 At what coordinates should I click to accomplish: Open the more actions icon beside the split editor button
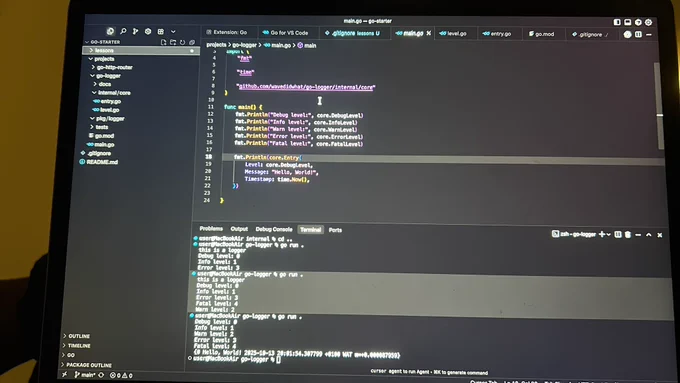coord(649,34)
